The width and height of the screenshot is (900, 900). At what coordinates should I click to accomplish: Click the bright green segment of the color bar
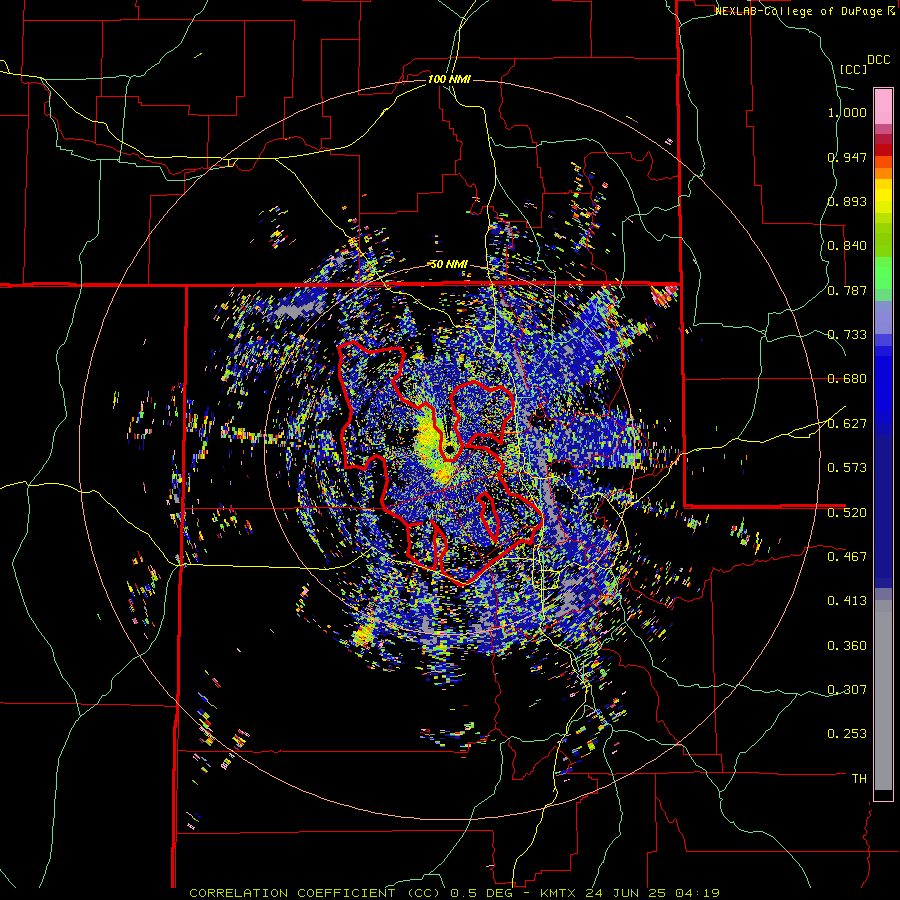pos(883,273)
